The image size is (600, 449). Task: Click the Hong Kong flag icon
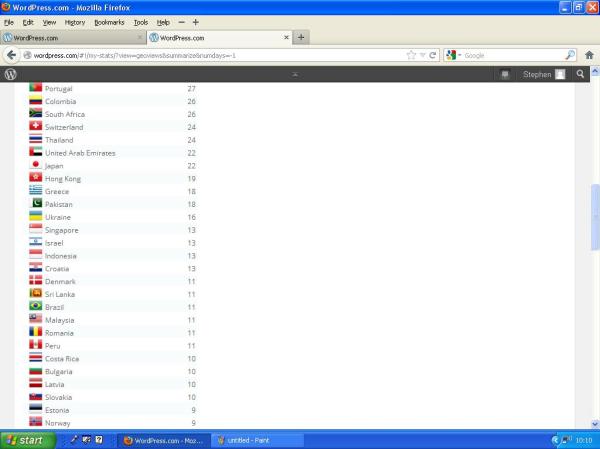(36, 178)
